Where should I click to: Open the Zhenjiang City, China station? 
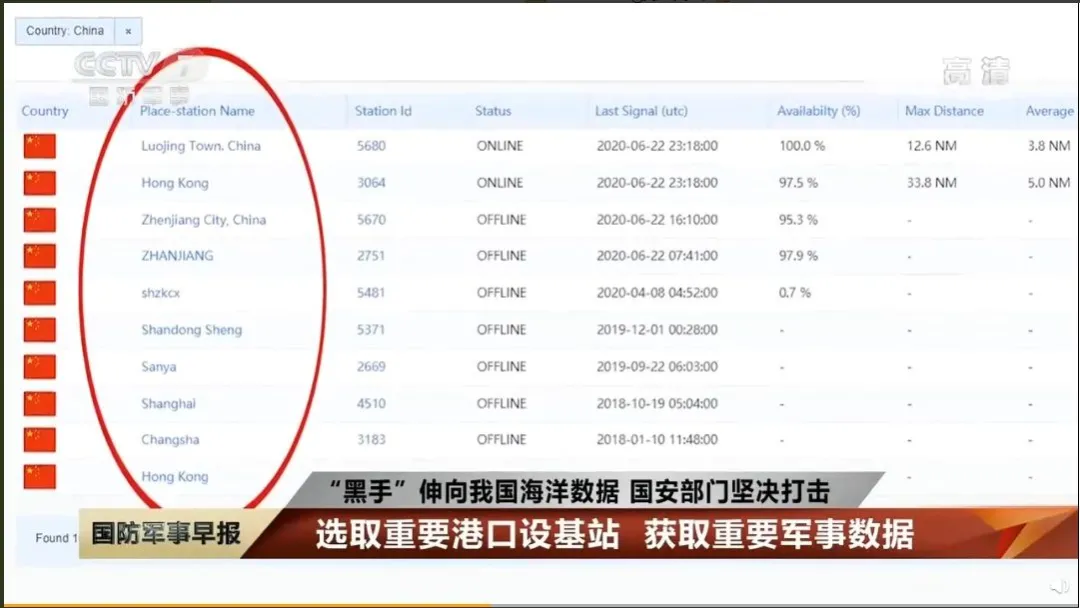click(204, 220)
